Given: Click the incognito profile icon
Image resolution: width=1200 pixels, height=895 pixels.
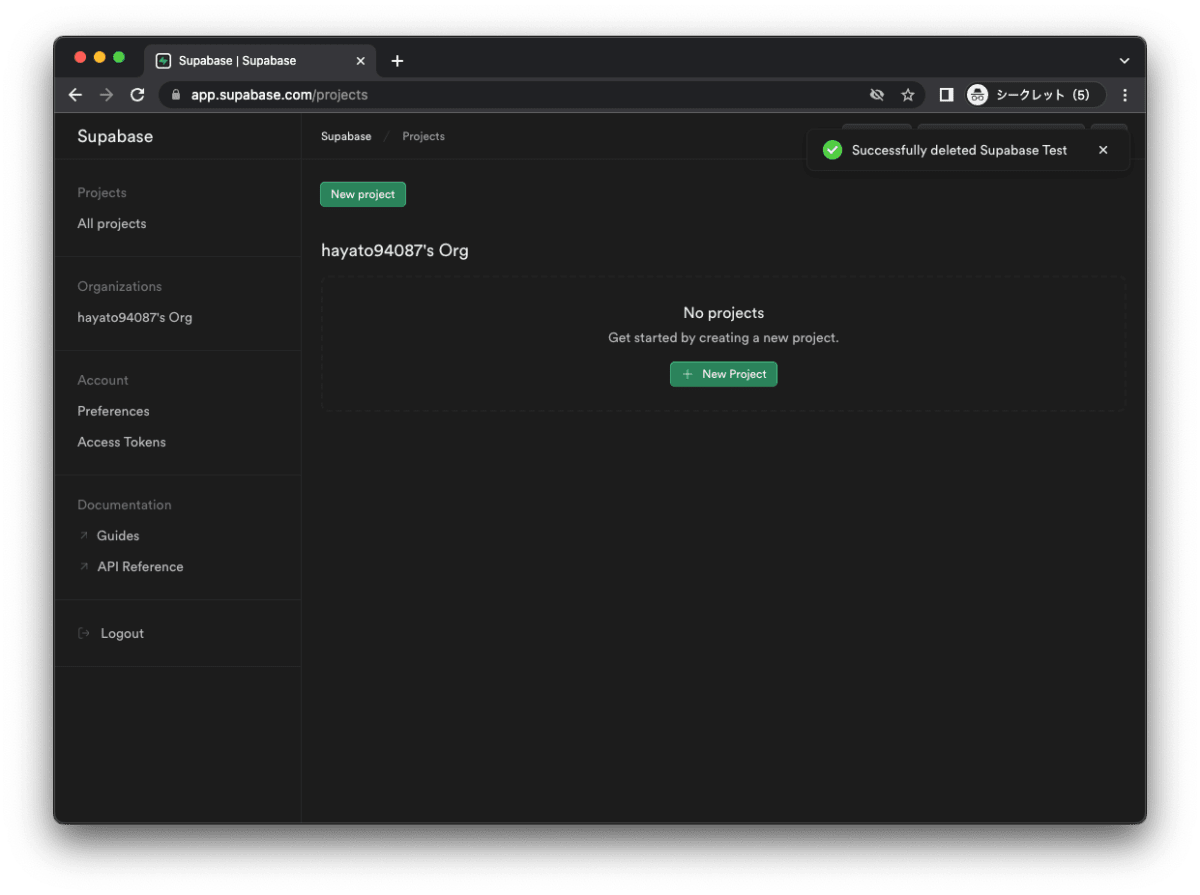Looking at the screenshot, I should (x=977, y=95).
